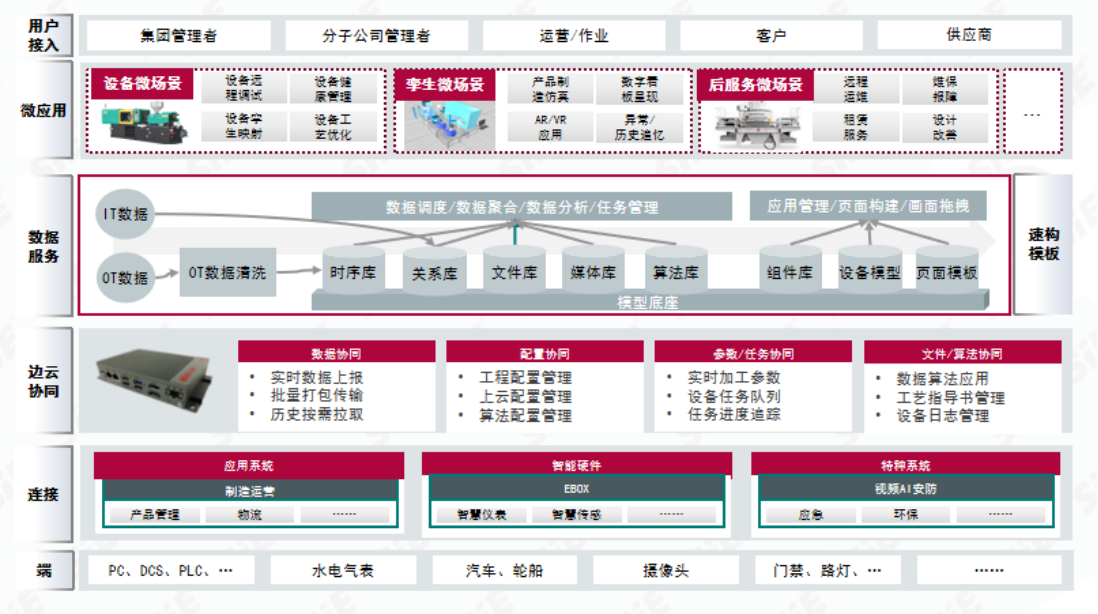Select the 媒体库 database cylinder
Viewport: 1098px width, 614px height.
592,270
